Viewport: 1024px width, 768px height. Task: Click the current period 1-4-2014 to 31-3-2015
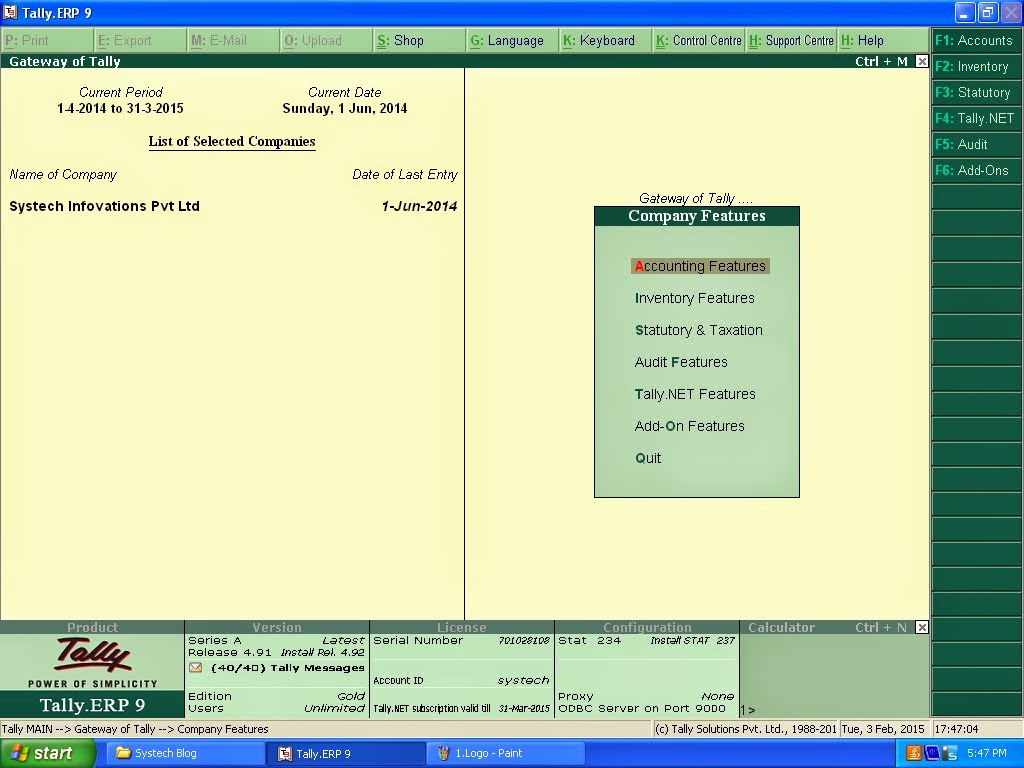[120, 108]
